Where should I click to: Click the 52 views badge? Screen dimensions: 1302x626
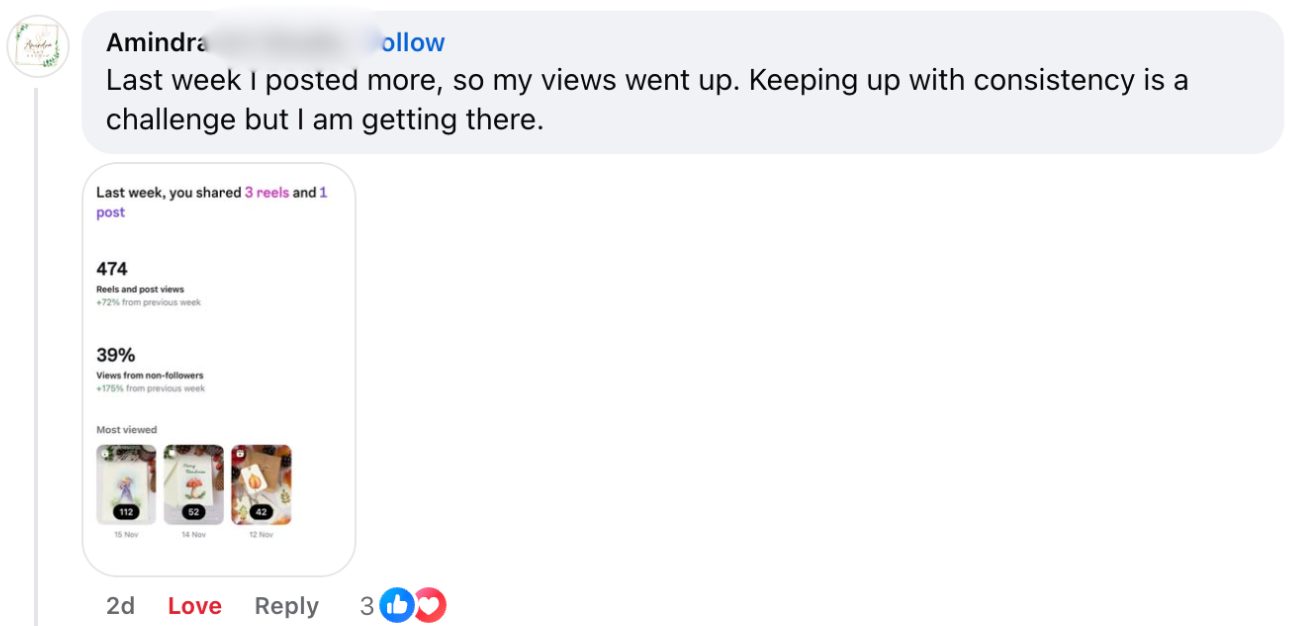(193, 512)
